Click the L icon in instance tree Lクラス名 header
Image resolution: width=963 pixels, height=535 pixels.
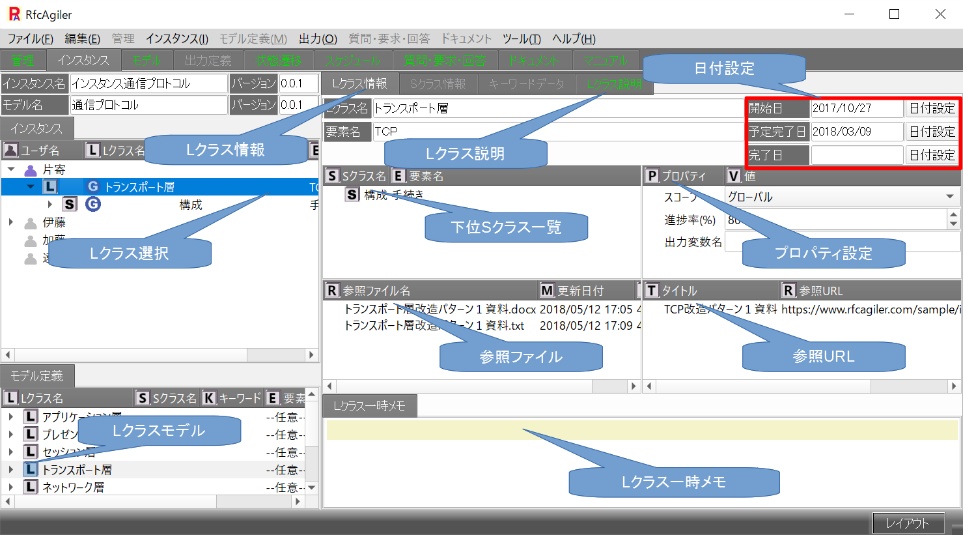pos(92,150)
